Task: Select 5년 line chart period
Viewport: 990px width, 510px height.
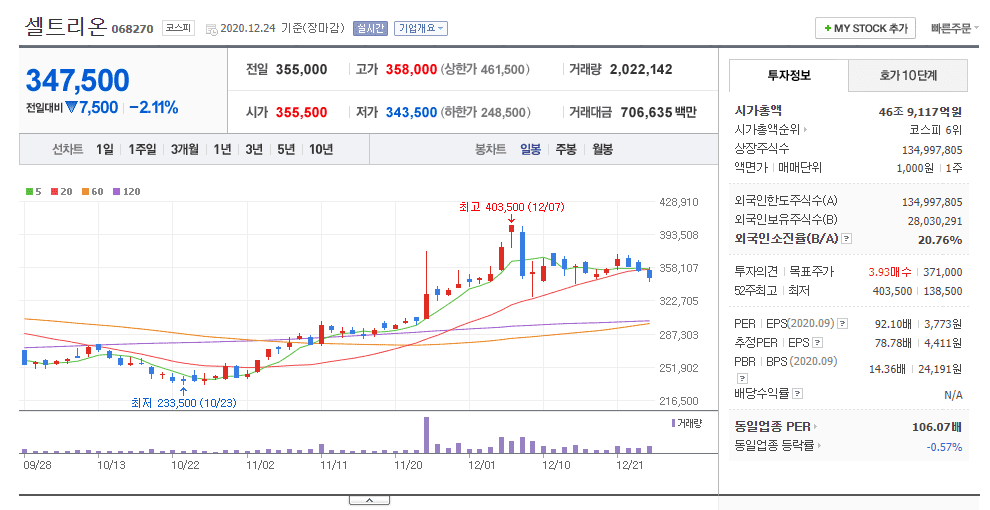Action: 286,150
